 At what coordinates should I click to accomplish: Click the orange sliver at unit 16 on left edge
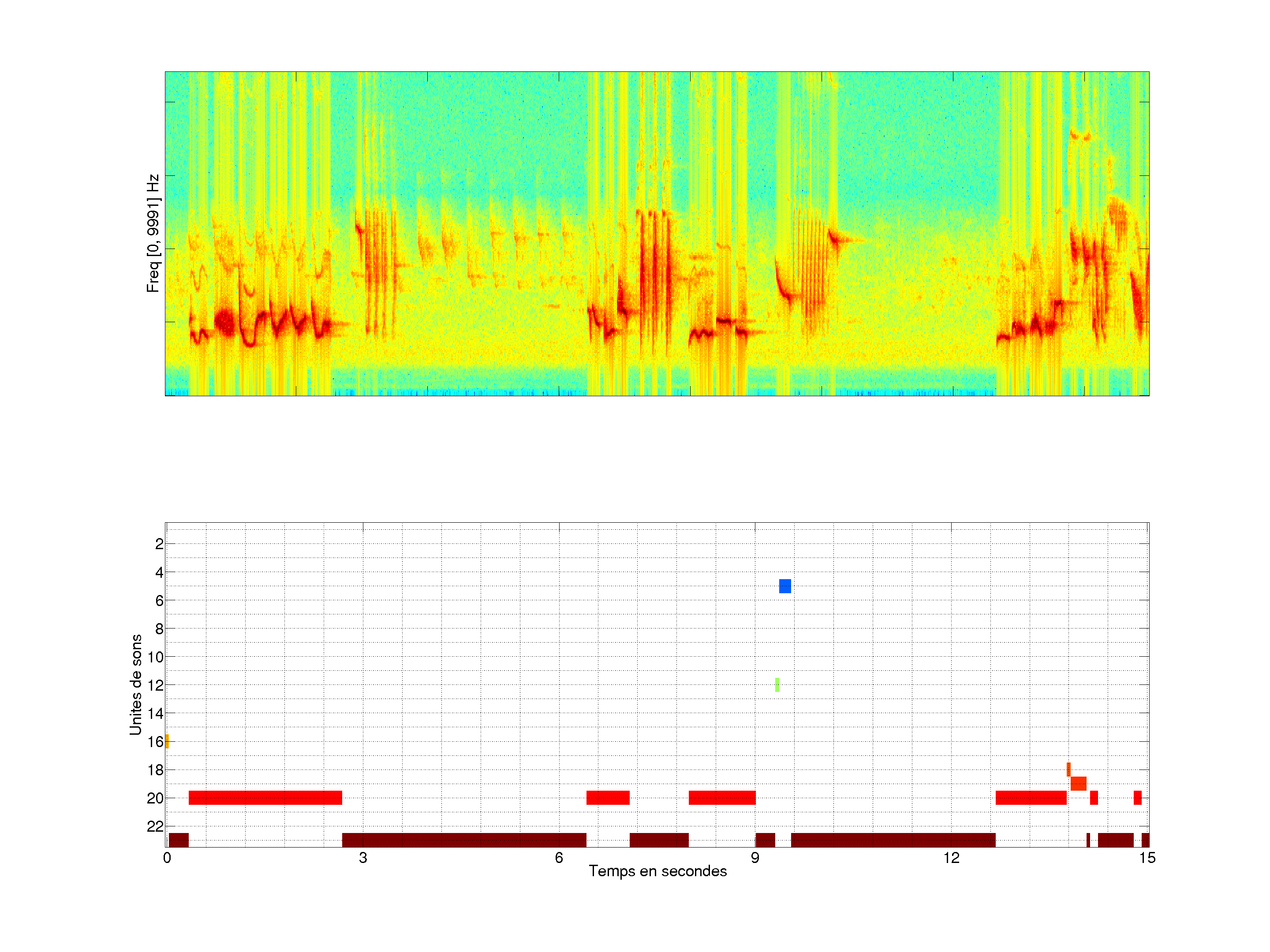point(167,741)
